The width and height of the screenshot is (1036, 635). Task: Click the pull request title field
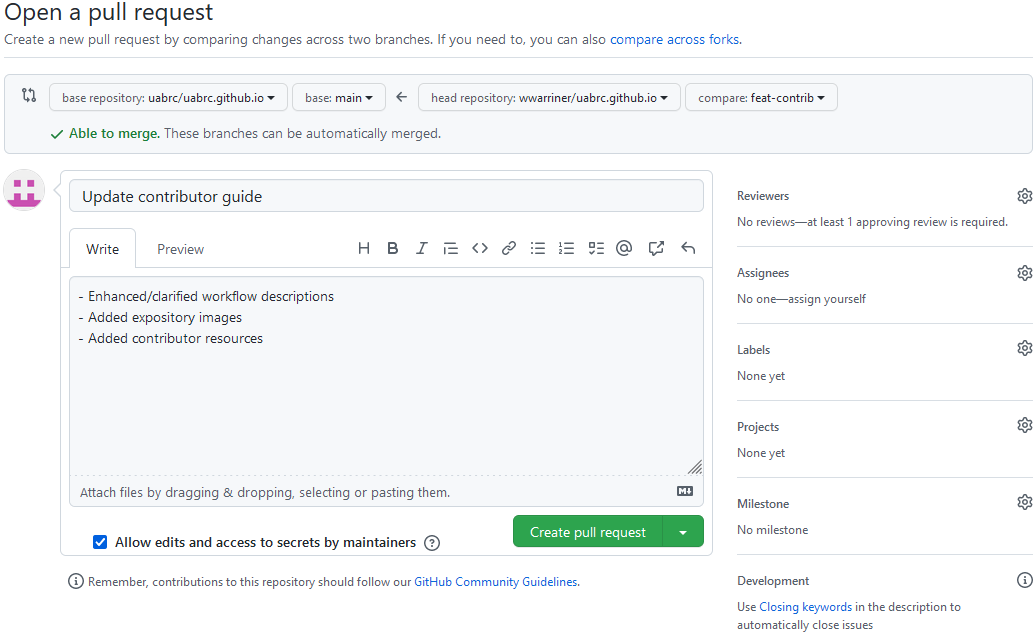tap(386, 196)
